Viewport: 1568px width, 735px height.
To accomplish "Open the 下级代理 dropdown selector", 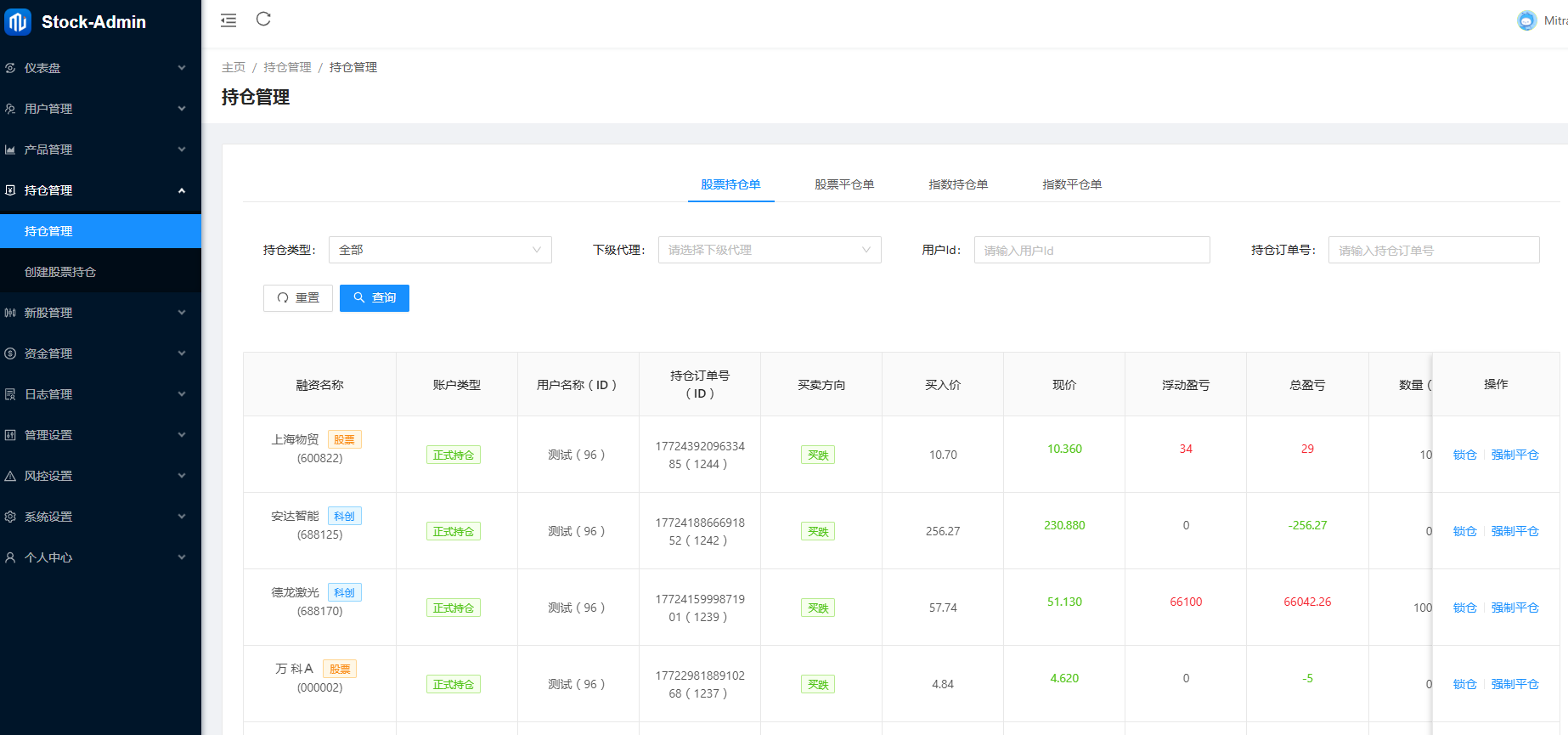I will point(769,250).
